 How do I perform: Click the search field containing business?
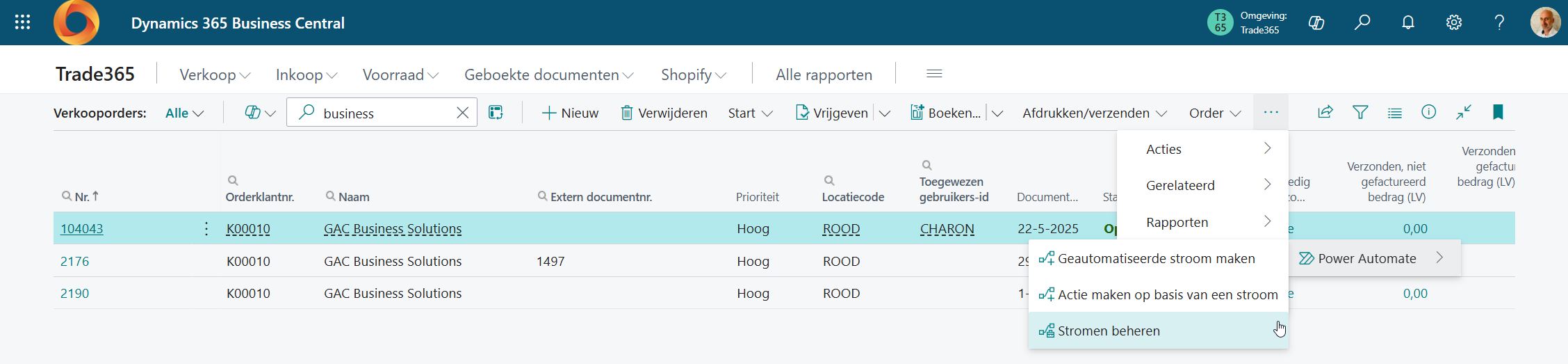[x=382, y=113]
